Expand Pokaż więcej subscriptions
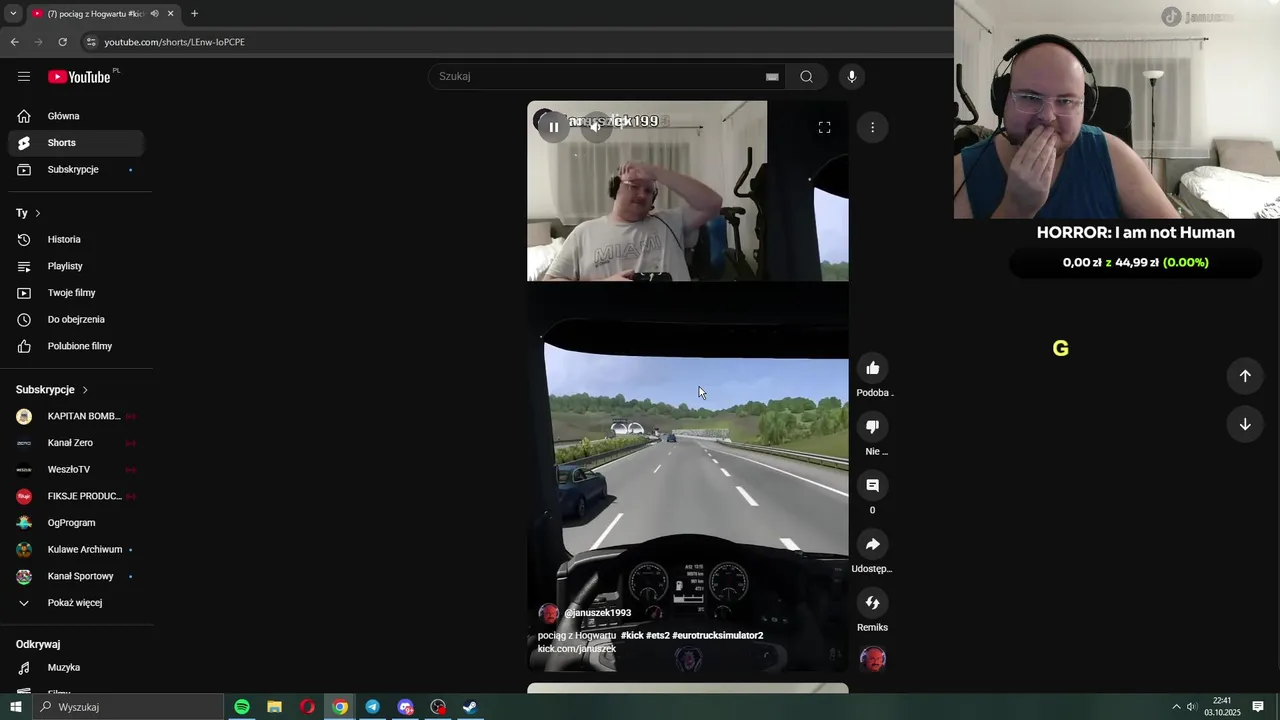 click(76, 603)
